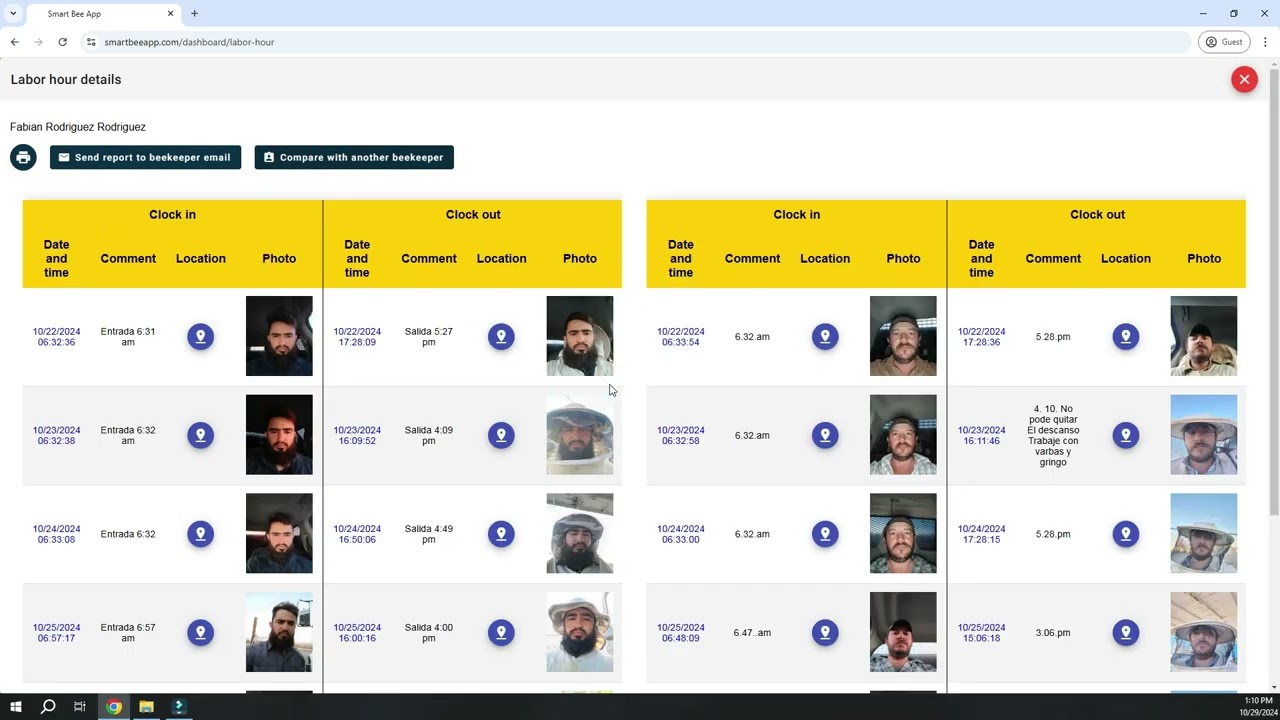Open clock-in location for 10/22/2024 06:33:54
This screenshot has width=1280, height=720.
pos(825,337)
